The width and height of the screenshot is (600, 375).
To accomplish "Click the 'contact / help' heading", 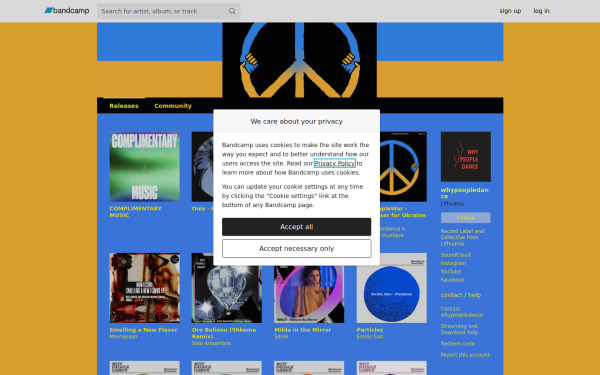I will (x=461, y=295).
